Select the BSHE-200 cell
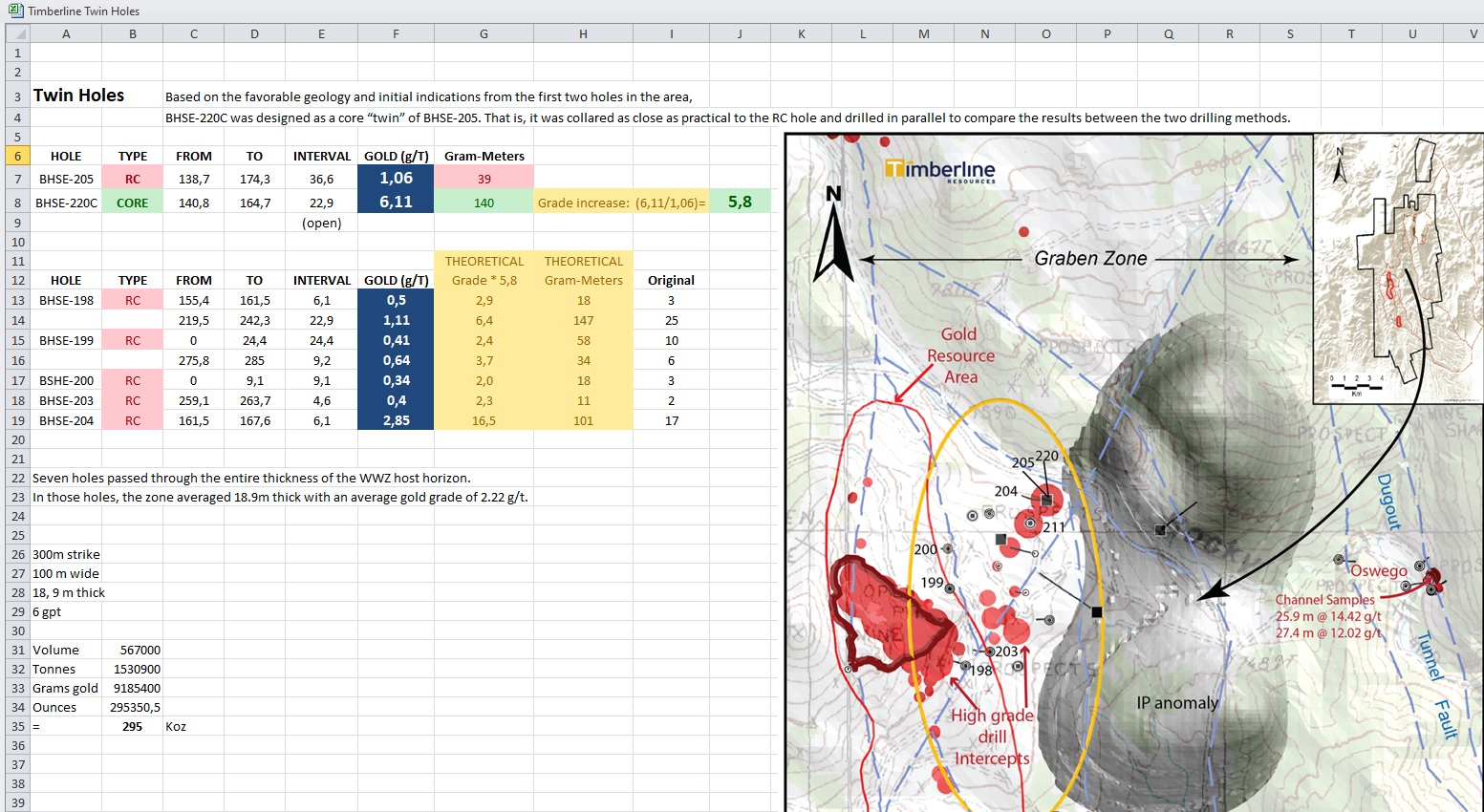Screen dimensions: 1484x812 point(66,380)
